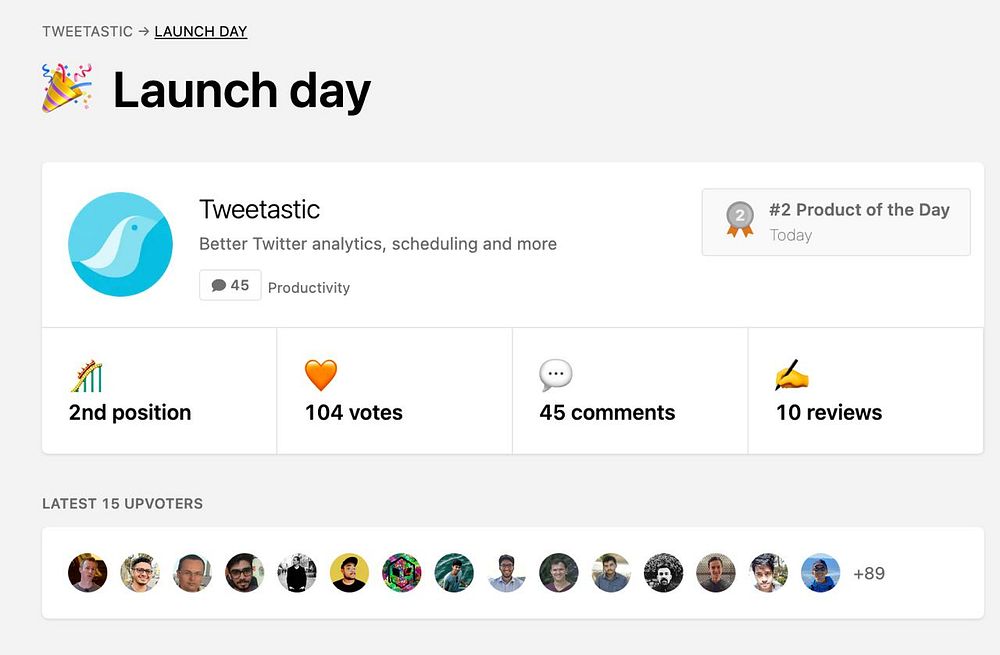View the 2nd position stat
The width and height of the screenshot is (1000, 655).
coord(130,412)
